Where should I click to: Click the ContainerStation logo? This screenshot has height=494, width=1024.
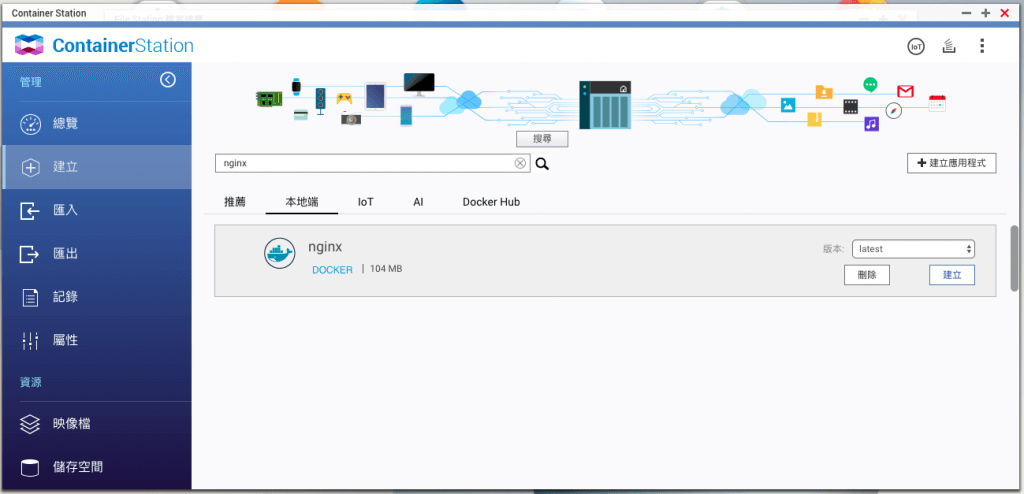tap(105, 46)
